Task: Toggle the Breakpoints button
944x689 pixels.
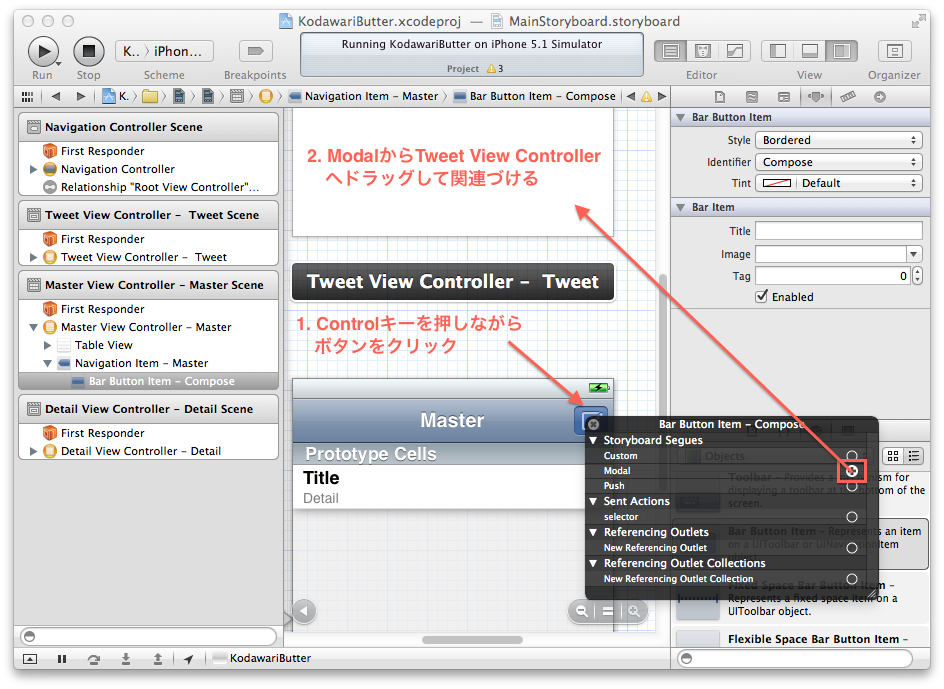Action: (255, 51)
